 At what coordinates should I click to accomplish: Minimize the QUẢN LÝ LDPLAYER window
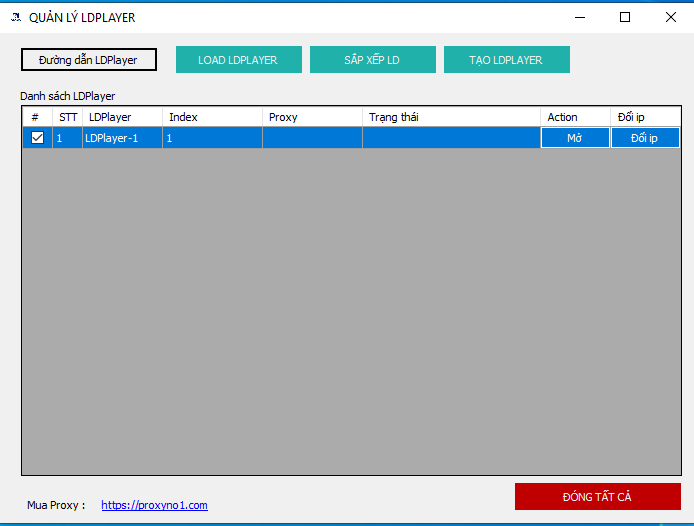(x=580, y=17)
